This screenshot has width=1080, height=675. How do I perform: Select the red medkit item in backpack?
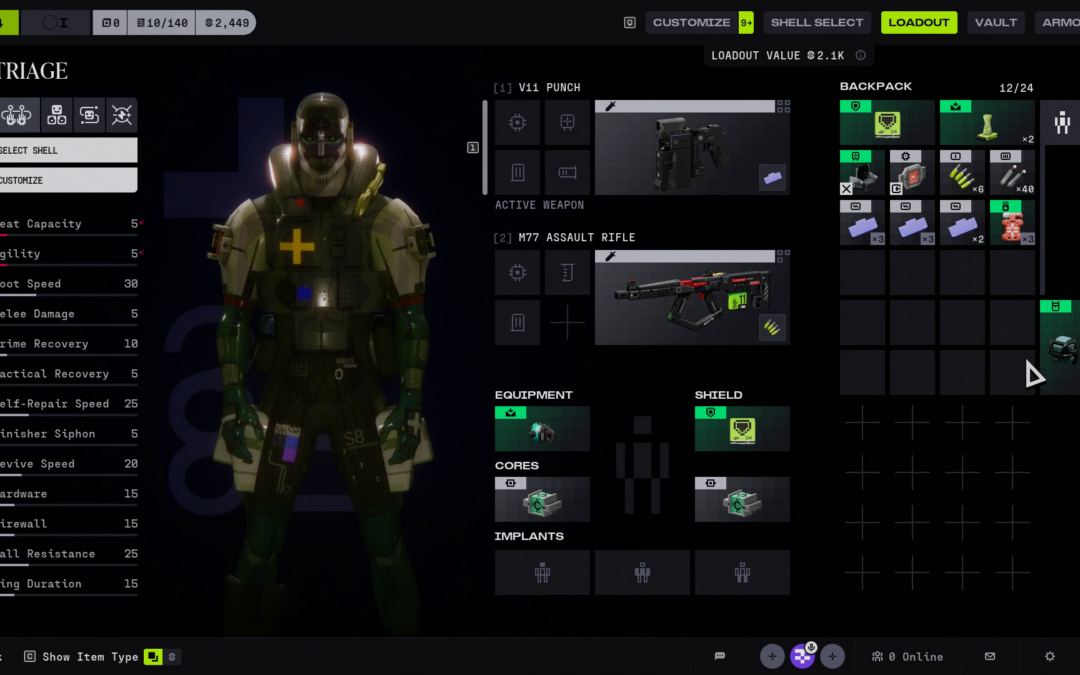click(x=1012, y=222)
